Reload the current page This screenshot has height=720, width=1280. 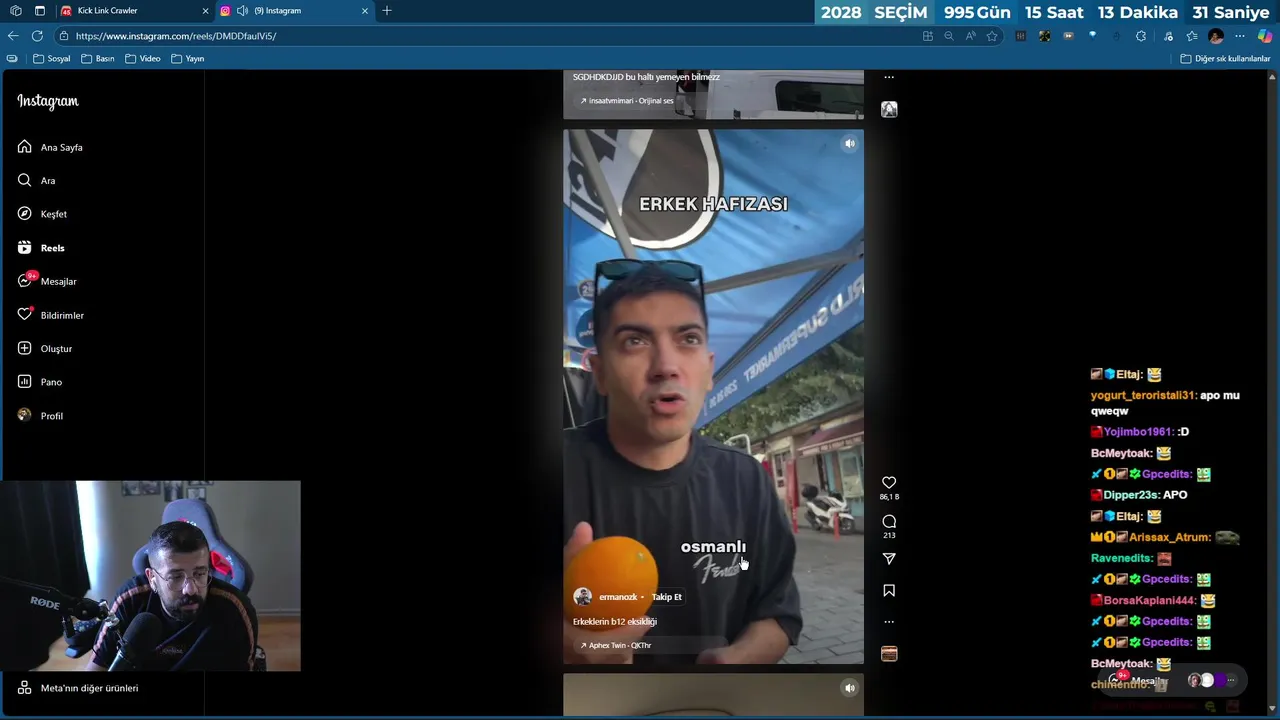(37, 36)
